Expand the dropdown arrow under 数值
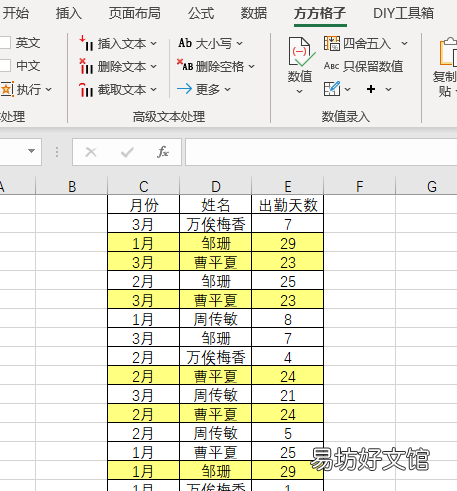457x491 pixels. click(x=300, y=91)
